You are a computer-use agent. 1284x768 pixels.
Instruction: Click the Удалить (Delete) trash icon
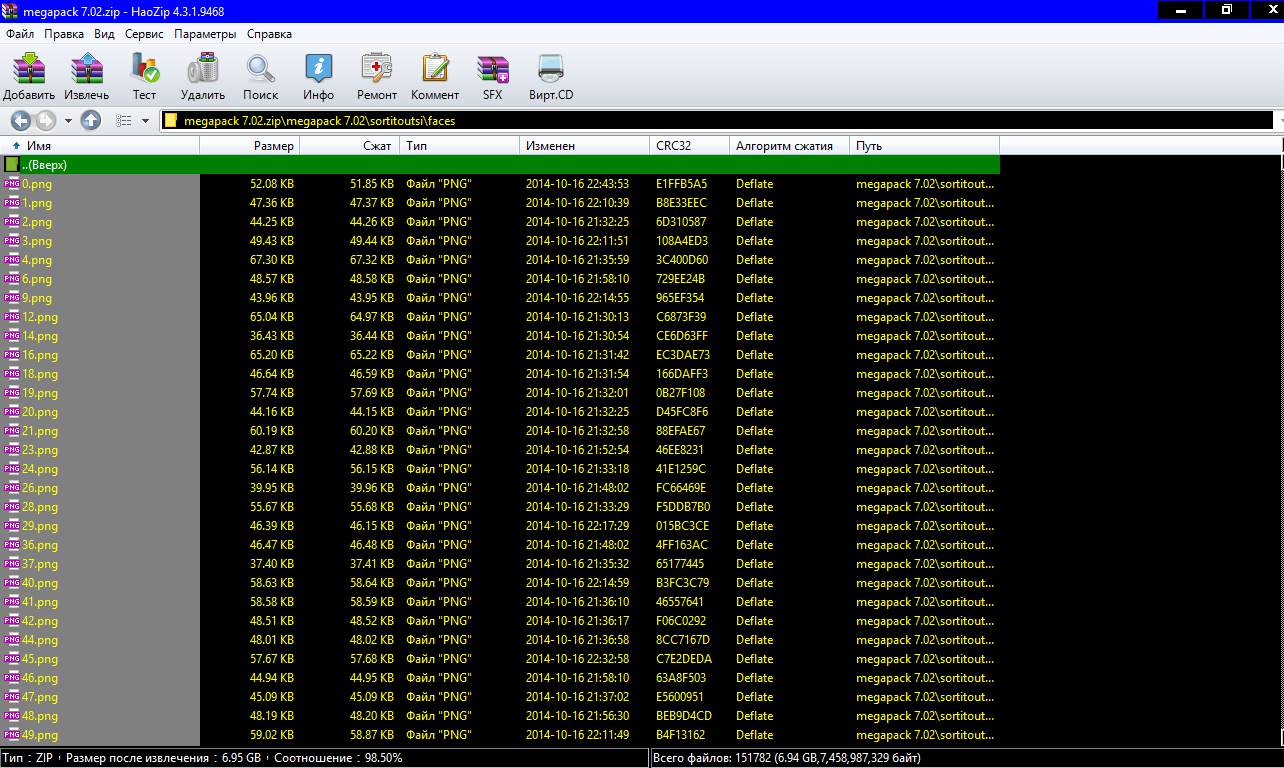(203, 70)
